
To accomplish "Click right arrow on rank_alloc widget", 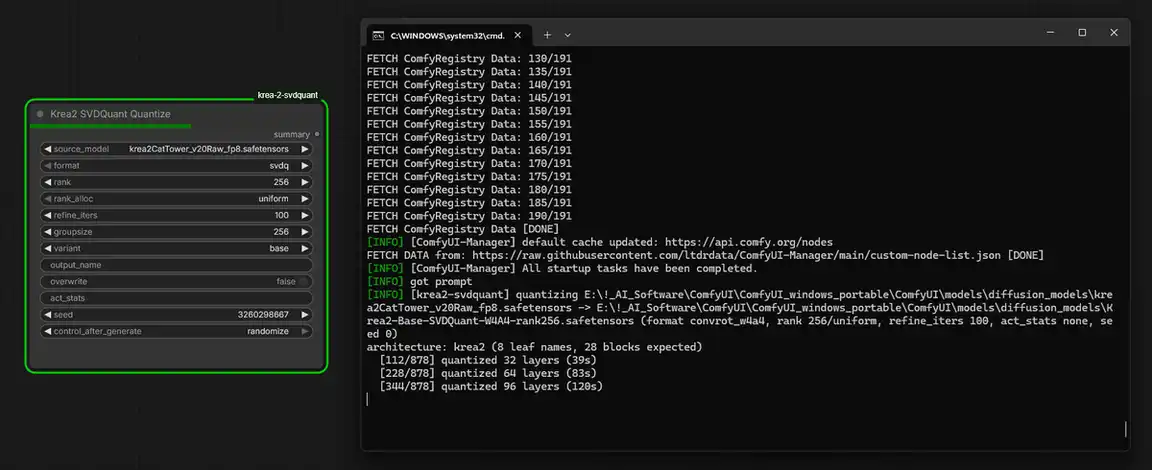I will coord(304,199).
